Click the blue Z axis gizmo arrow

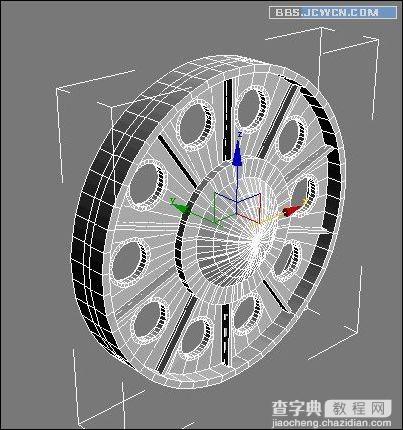pyautogui.click(x=237, y=153)
